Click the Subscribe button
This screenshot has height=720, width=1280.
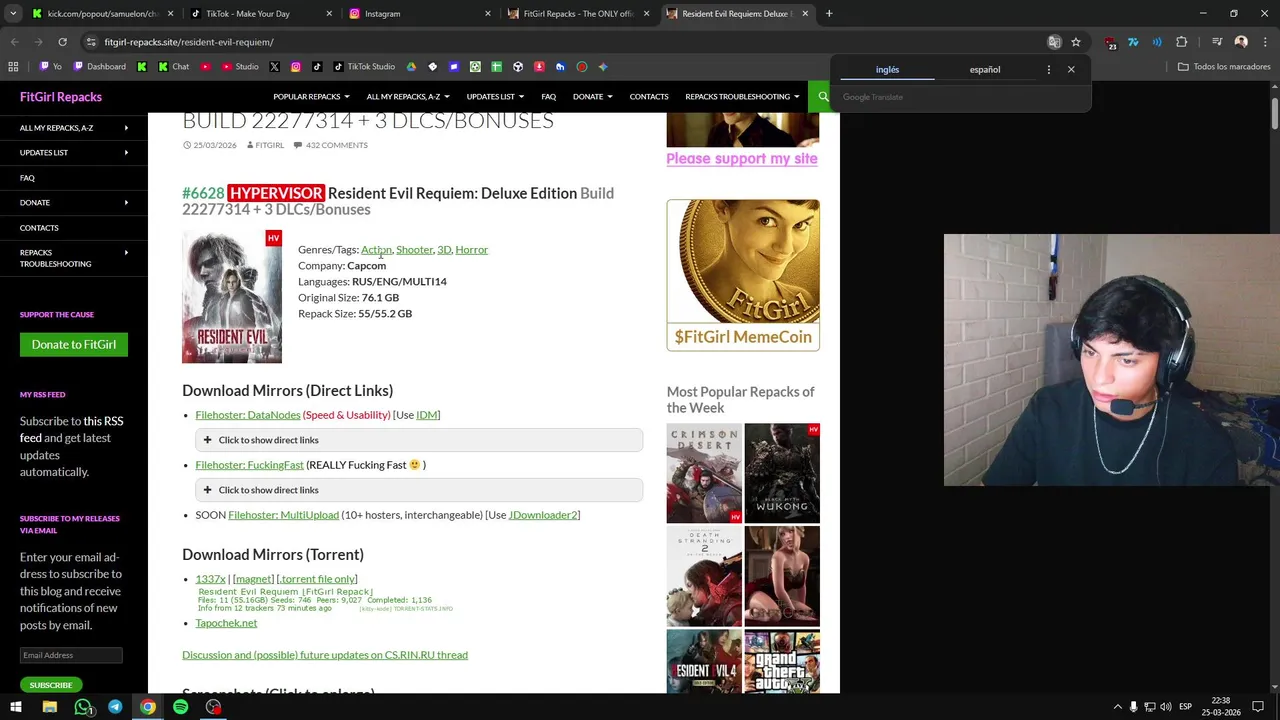[x=51, y=685]
